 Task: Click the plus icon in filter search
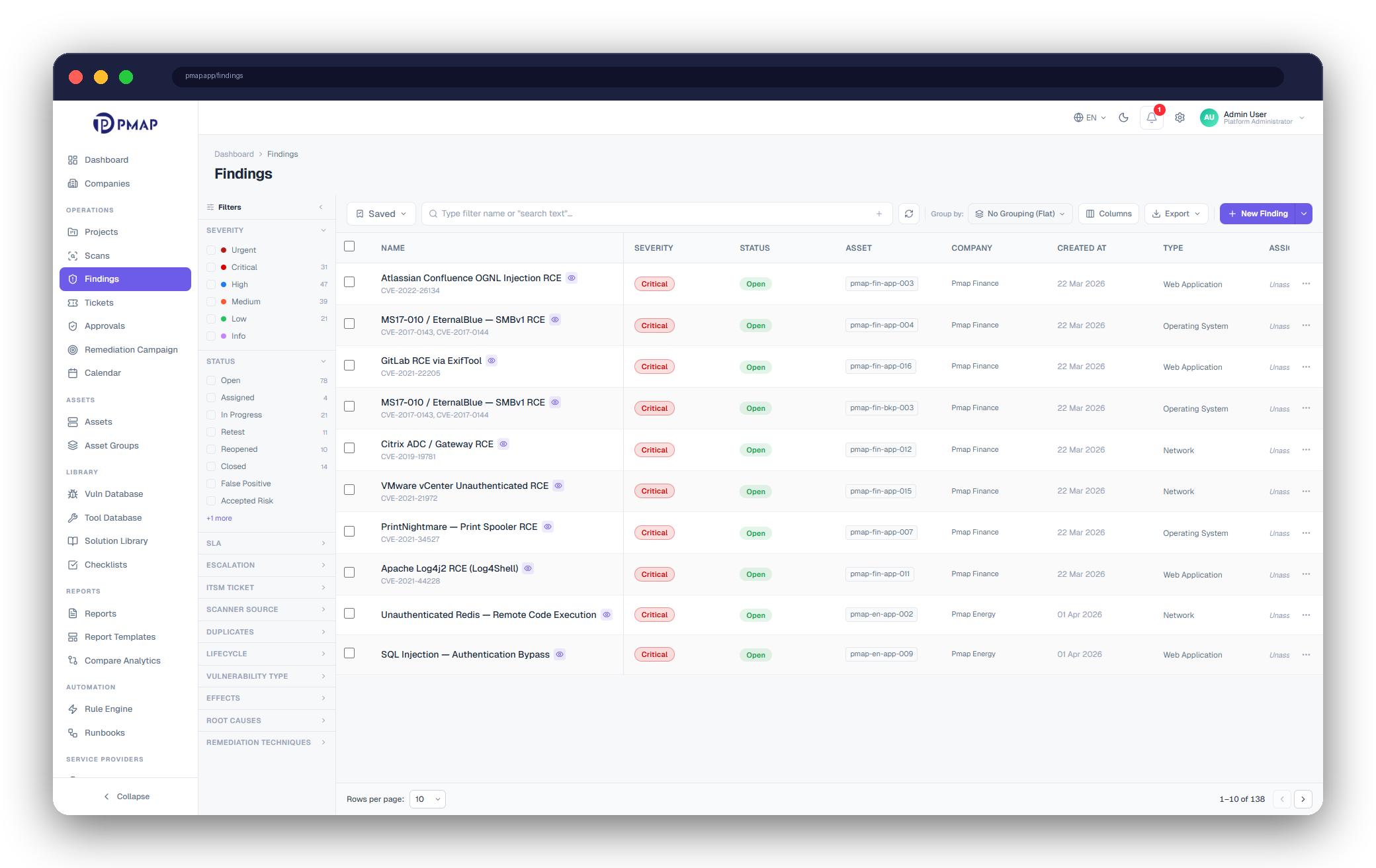click(x=879, y=214)
